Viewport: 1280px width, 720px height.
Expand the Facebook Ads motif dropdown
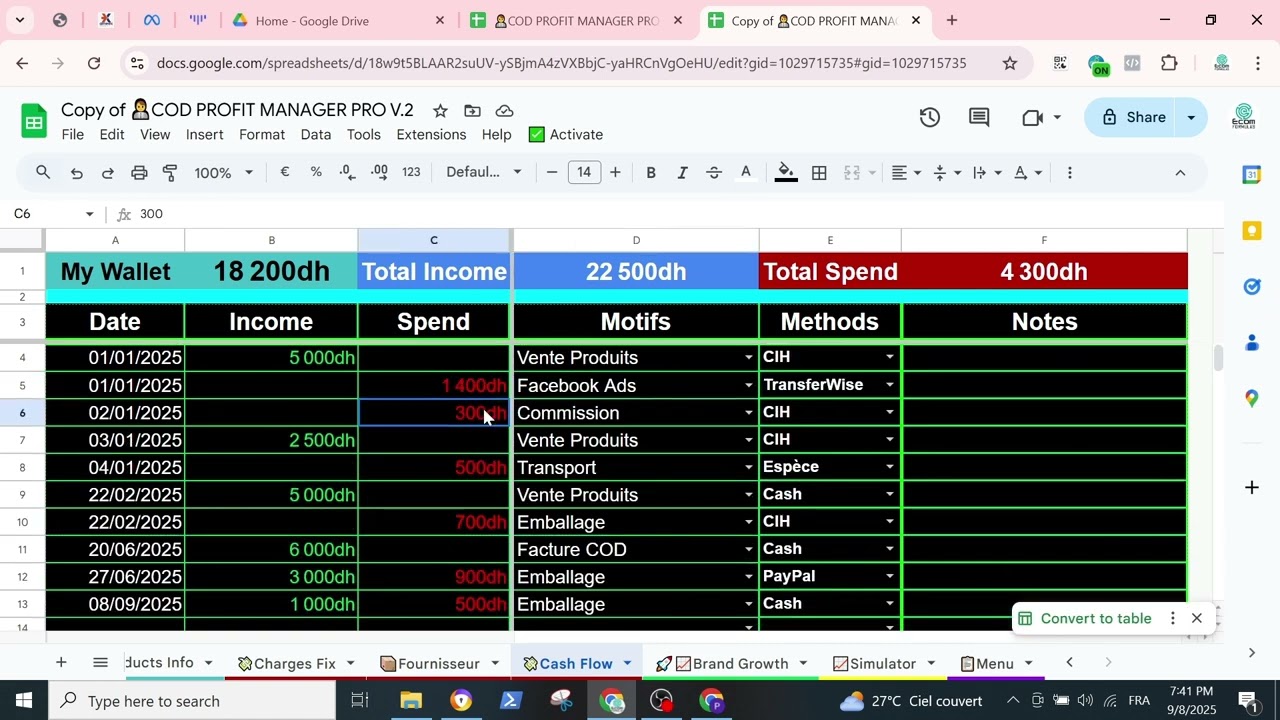coord(748,386)
